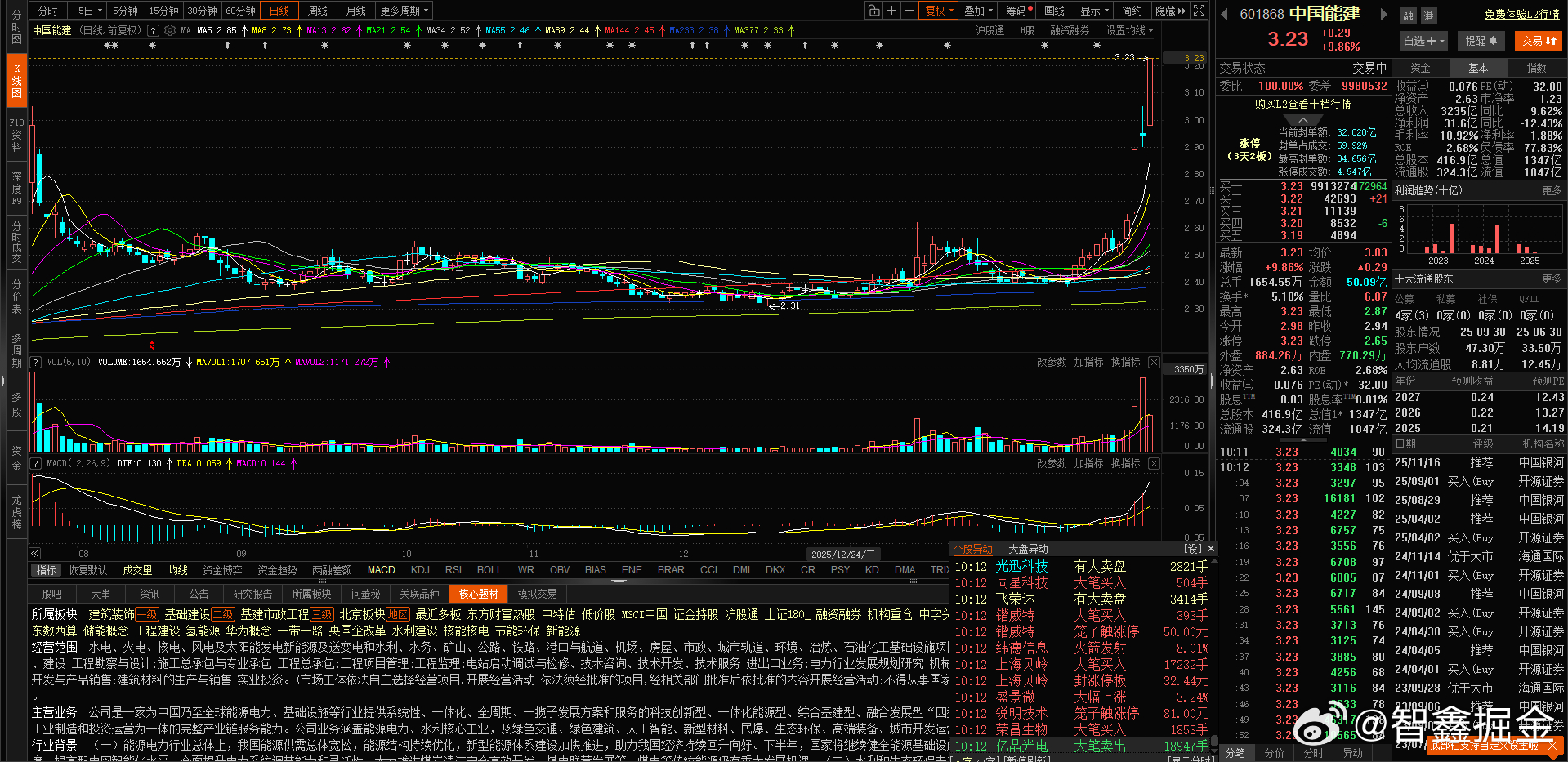Click the lock icon on the chart toolbar
This screenshot has height=762, width=1568.
(873, 10)
